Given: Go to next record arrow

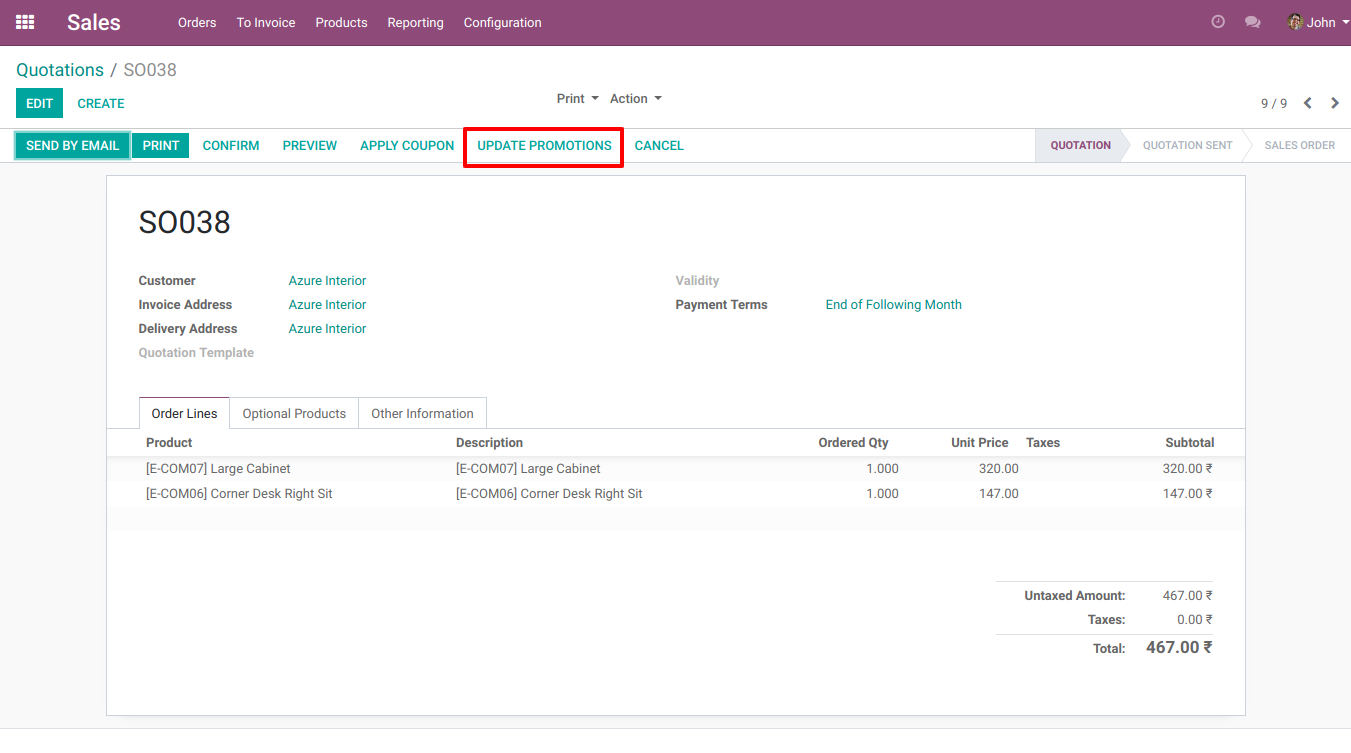Looking at the screenshot, I should (1335, 103).
